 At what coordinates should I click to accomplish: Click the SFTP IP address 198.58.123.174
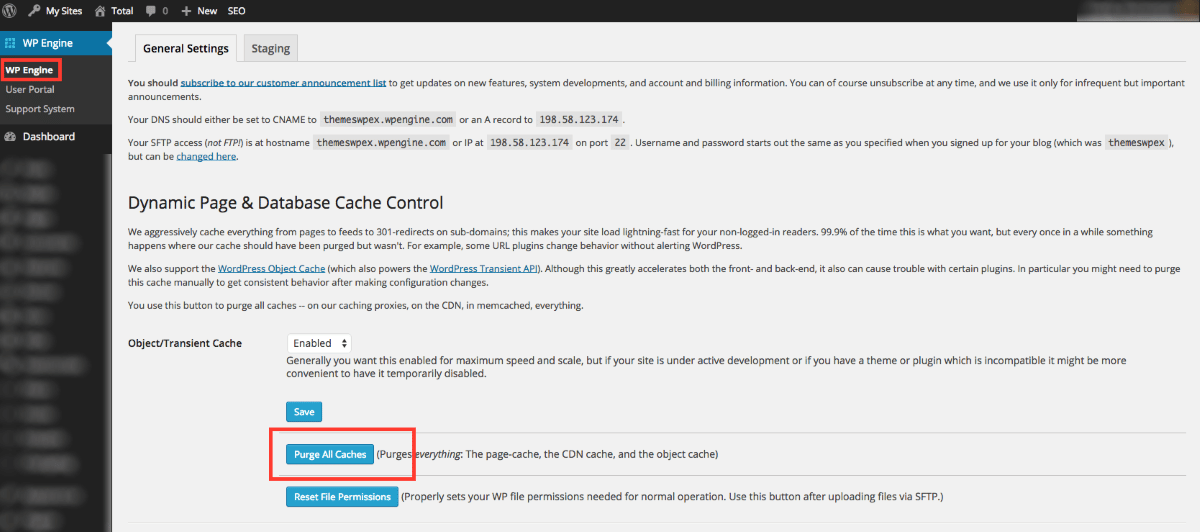(x=530, y=143)
